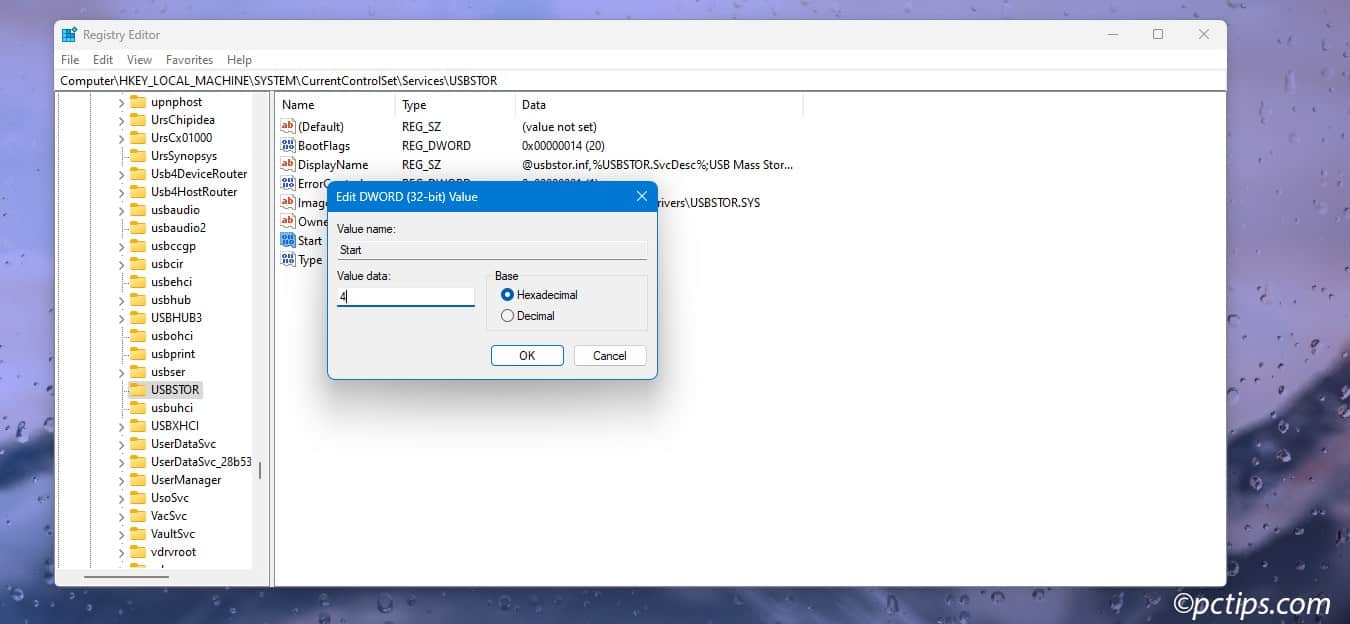Click the Type DWORD value icon

point(288,260)
